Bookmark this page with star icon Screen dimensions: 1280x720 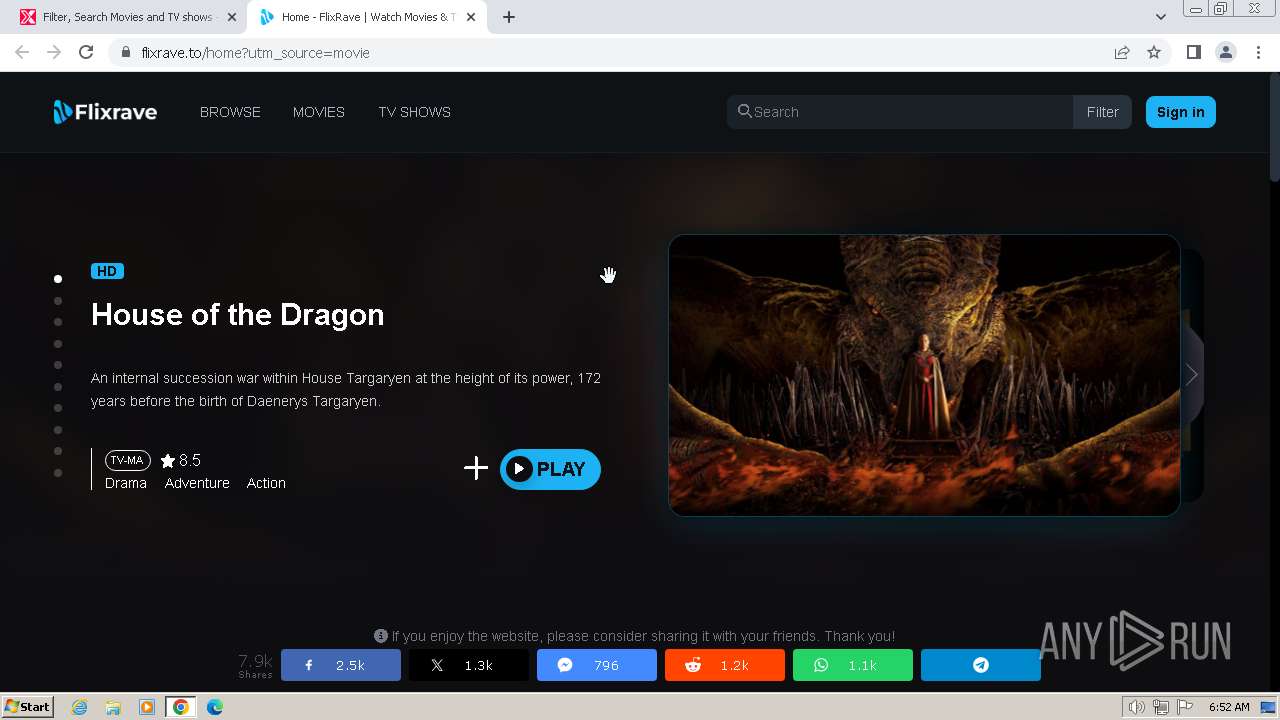click(x=1154, y=52)
